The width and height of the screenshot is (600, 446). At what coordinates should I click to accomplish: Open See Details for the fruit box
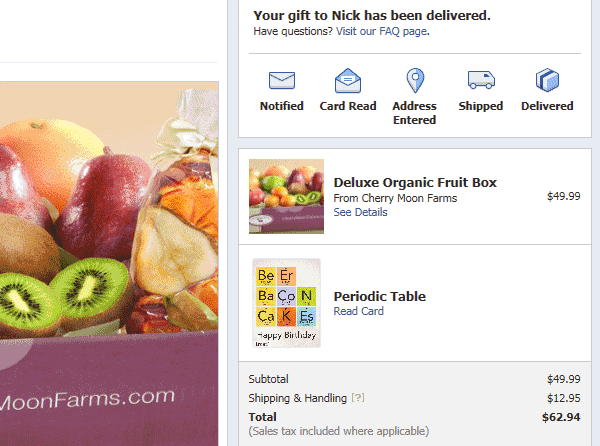tap(360, 212)
